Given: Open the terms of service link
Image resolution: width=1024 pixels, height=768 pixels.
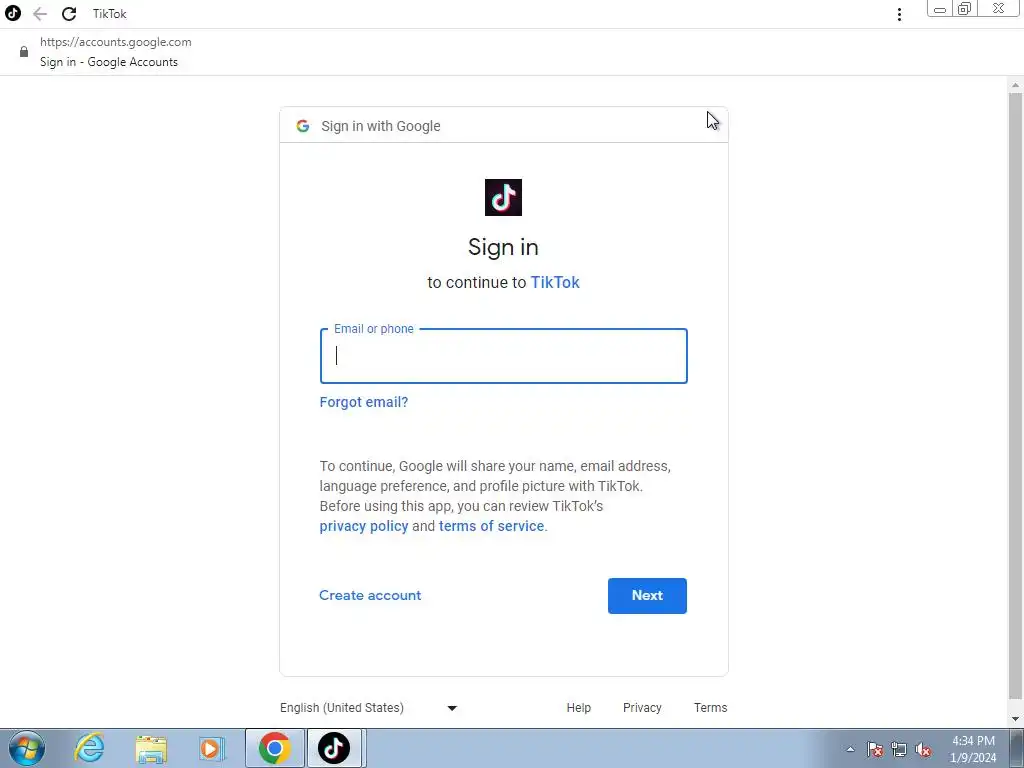Looking at the screenshot, I should (491, 526).
